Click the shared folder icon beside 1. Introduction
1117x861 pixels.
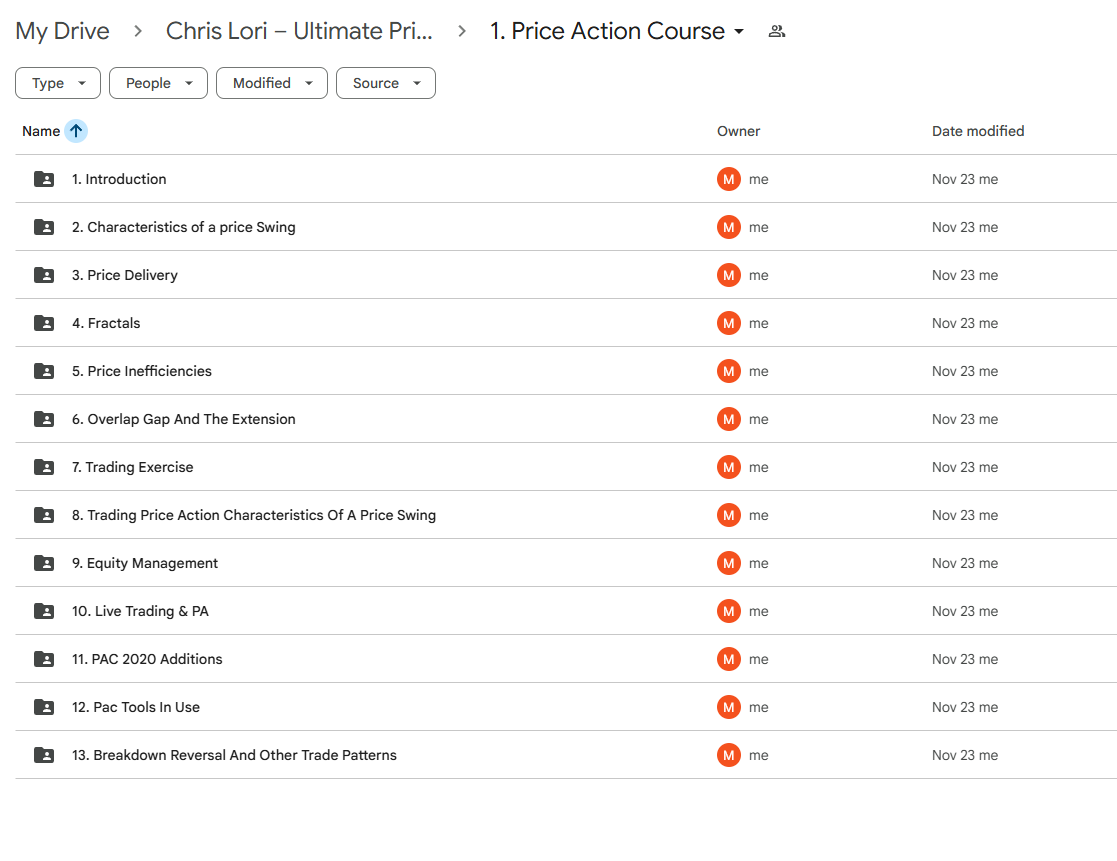(44, 180)
